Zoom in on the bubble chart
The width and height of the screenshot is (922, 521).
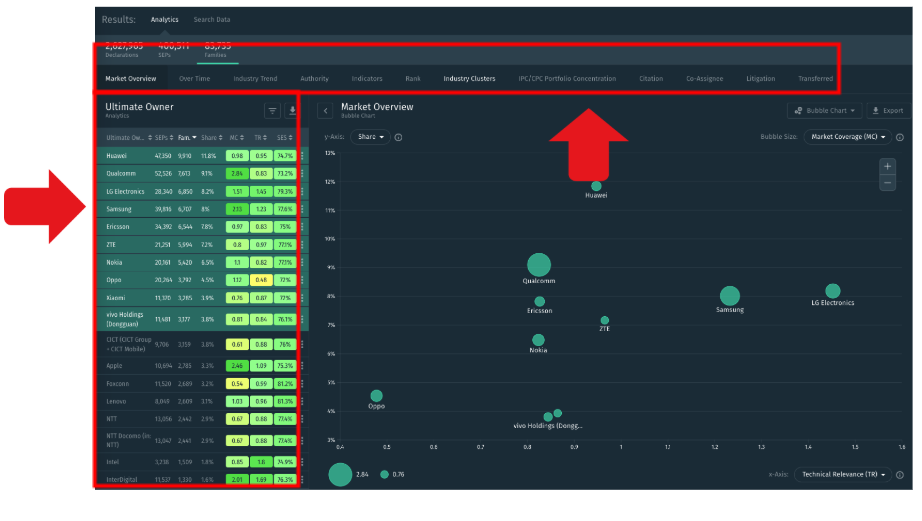click(887, 166)
